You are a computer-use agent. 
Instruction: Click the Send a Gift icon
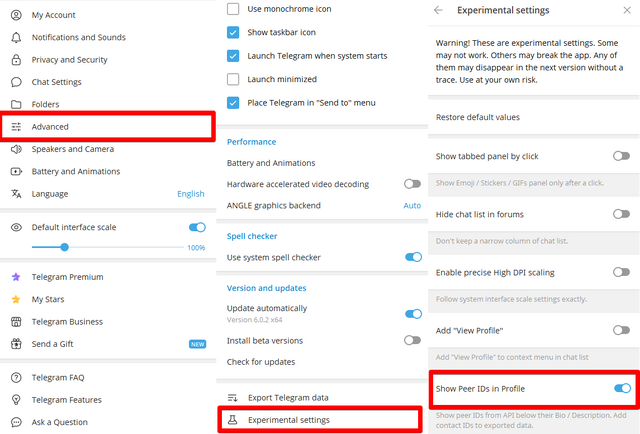click(x=16, y=344)
